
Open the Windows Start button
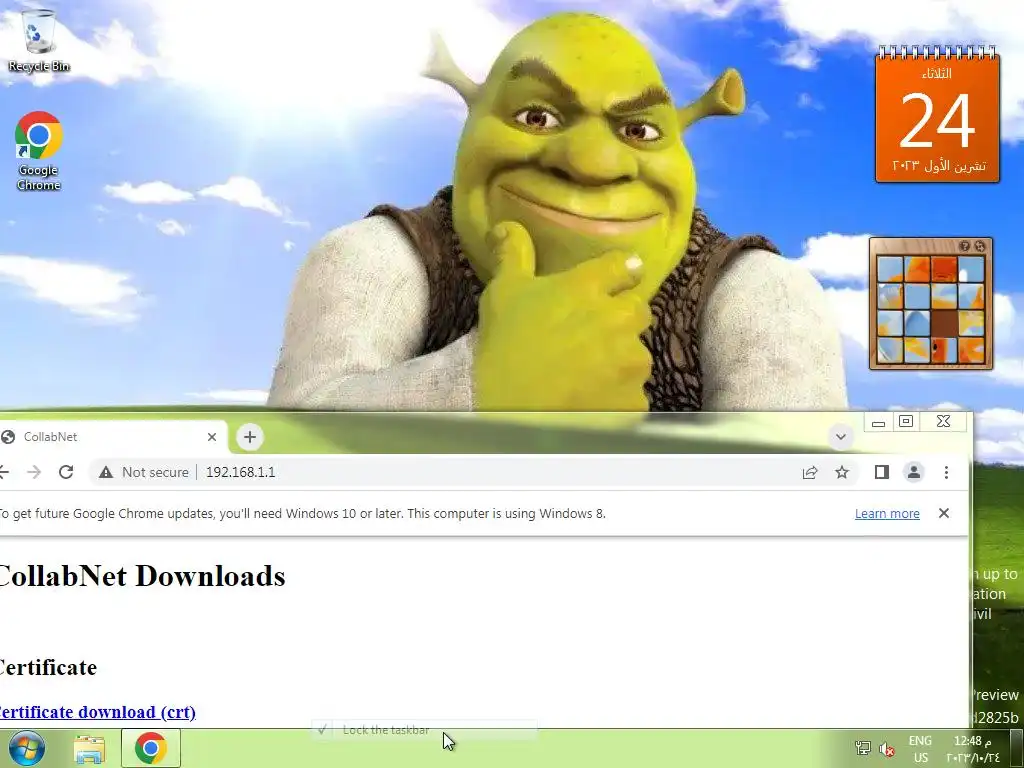click(x=26, y=748)
